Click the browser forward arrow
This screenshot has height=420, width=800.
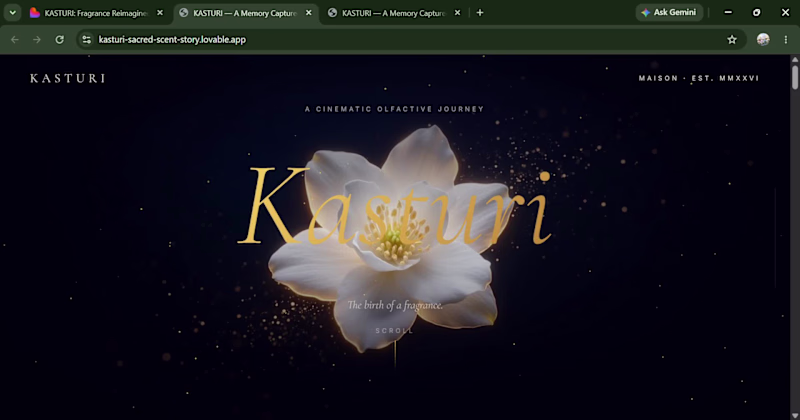37,39
